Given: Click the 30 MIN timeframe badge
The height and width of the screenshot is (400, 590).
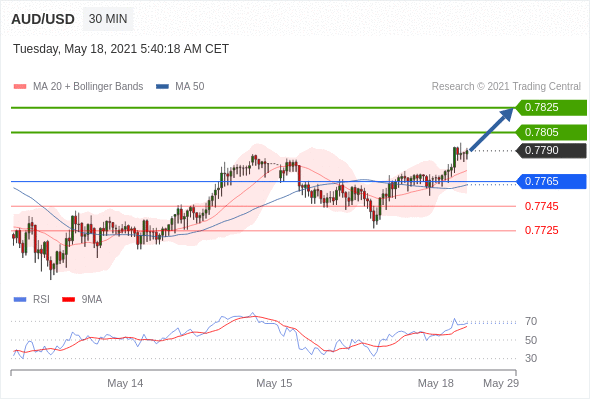Looking at the screenshot, I should (108, 19).
